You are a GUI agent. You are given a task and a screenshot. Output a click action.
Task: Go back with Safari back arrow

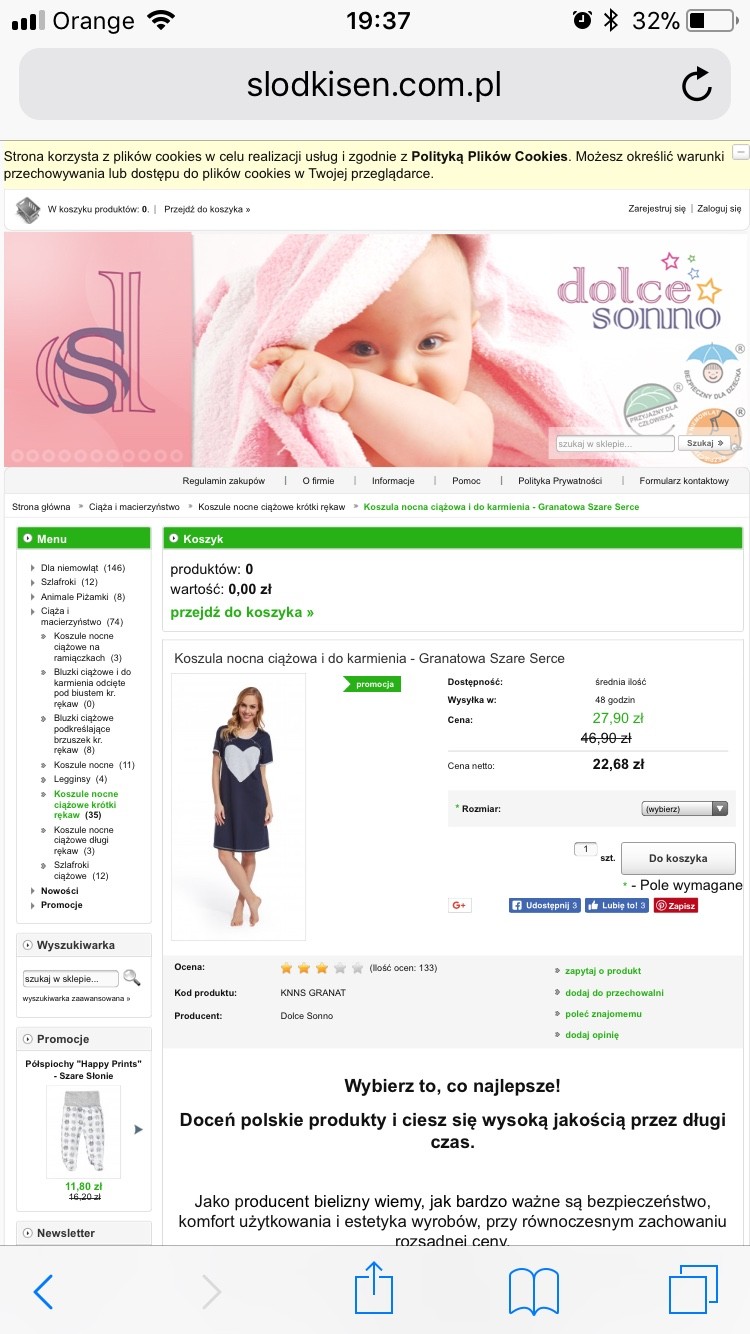(43, 1291)
